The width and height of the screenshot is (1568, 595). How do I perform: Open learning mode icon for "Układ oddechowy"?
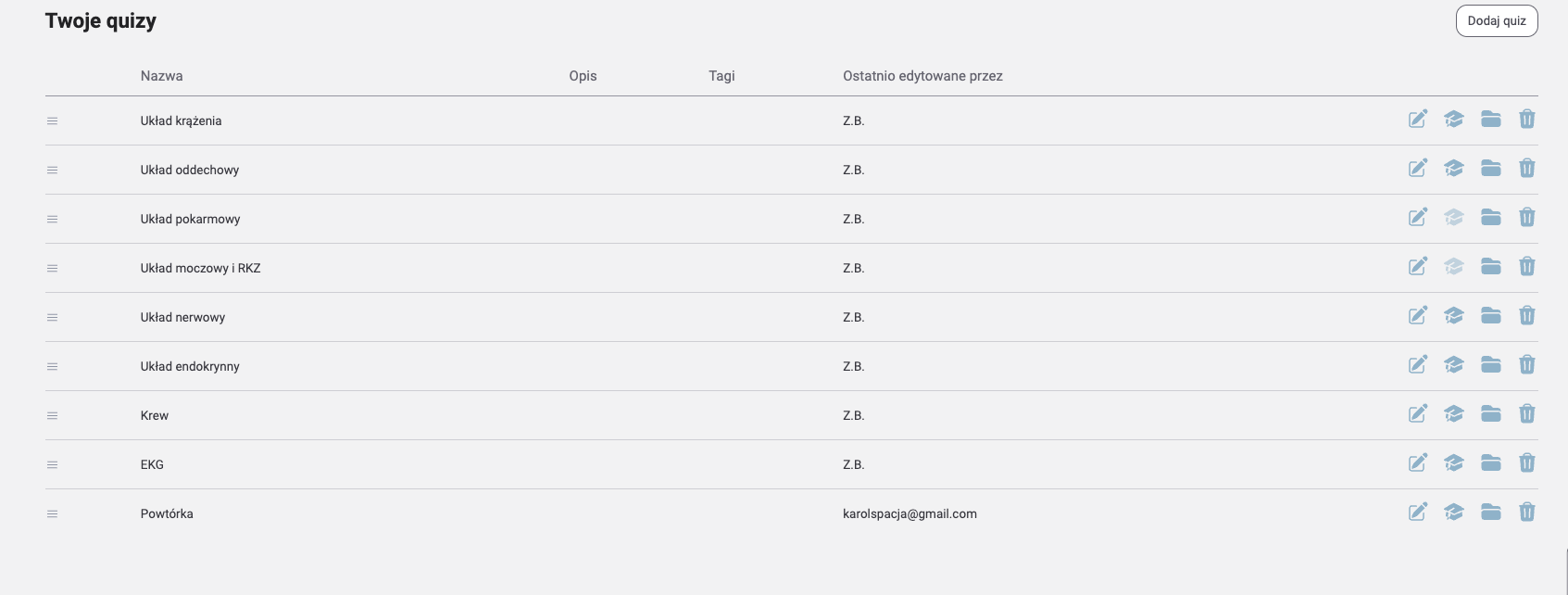point(1453,169)
